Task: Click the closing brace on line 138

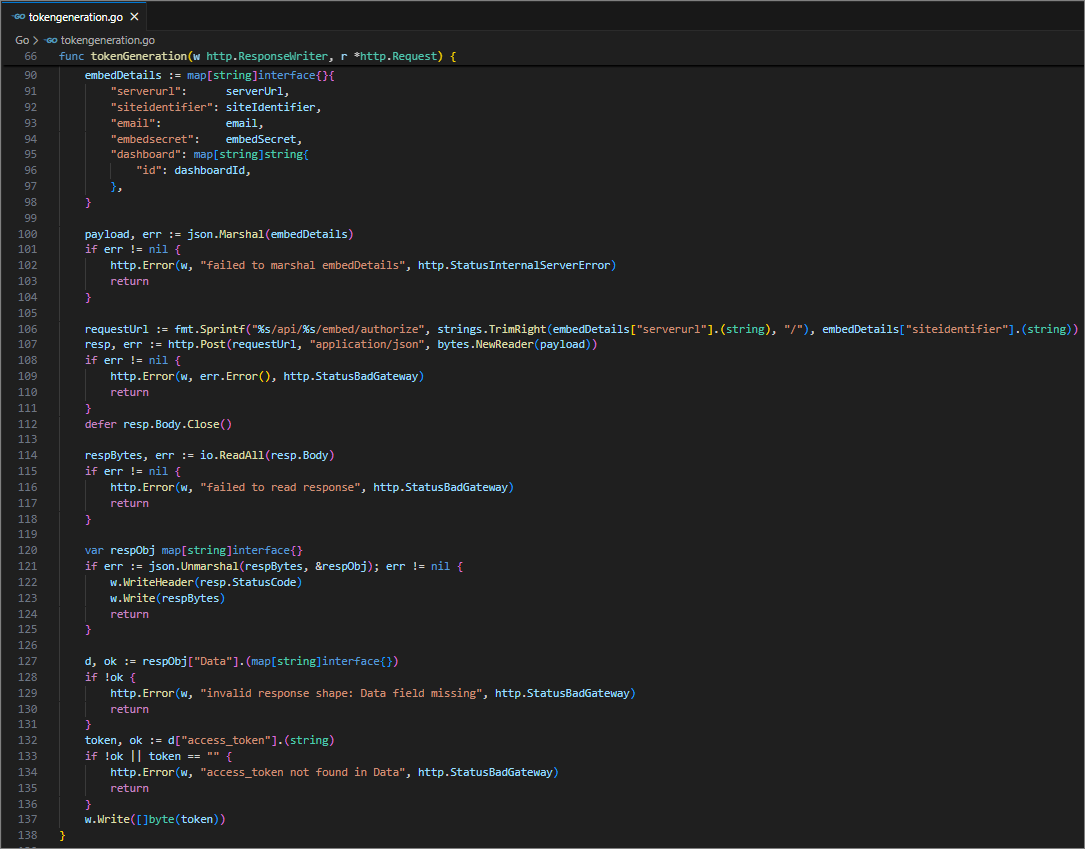Action: pyautogui.click(x=62, y=835)
